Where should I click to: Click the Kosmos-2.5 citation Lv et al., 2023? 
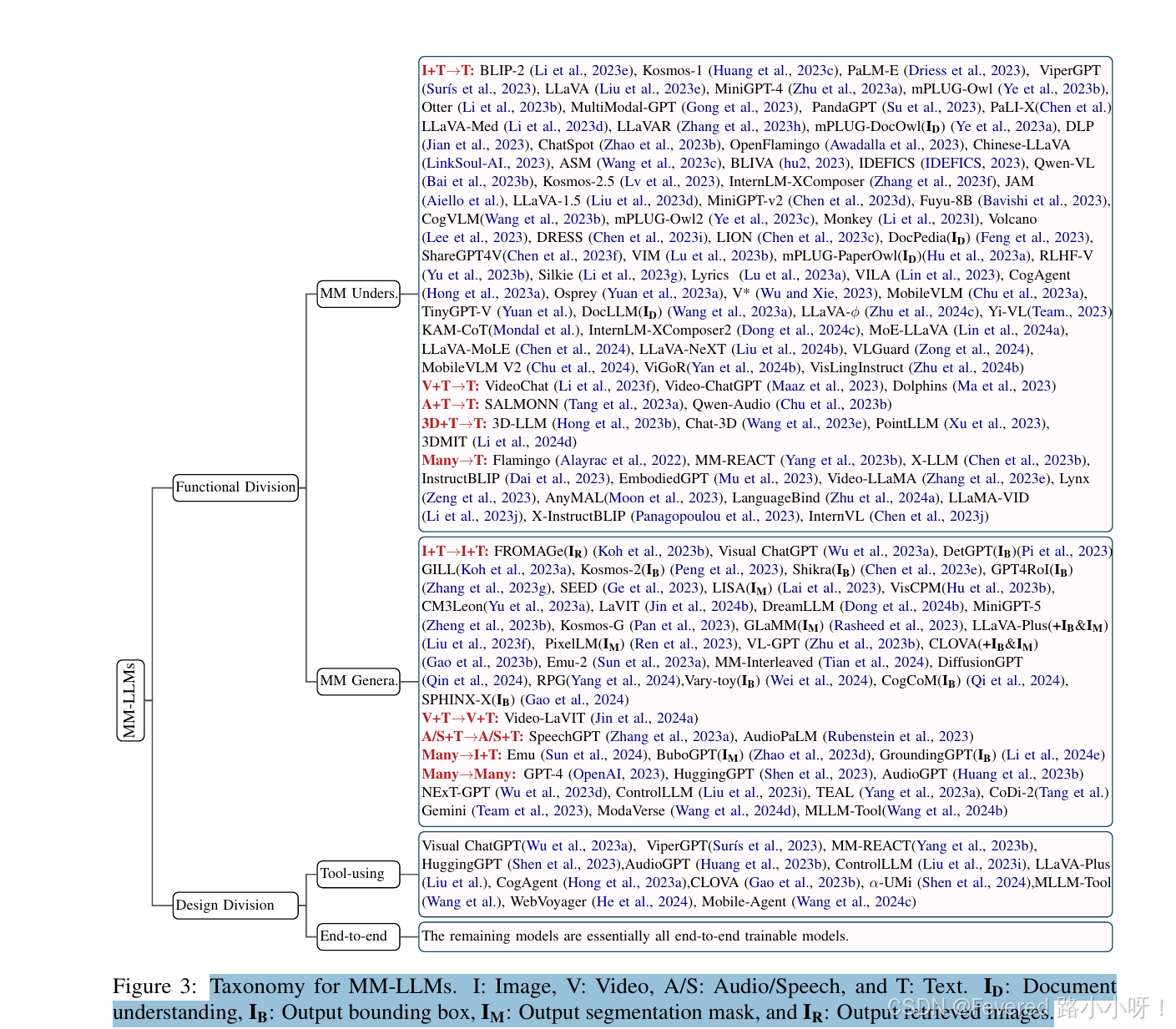point(670,182)
